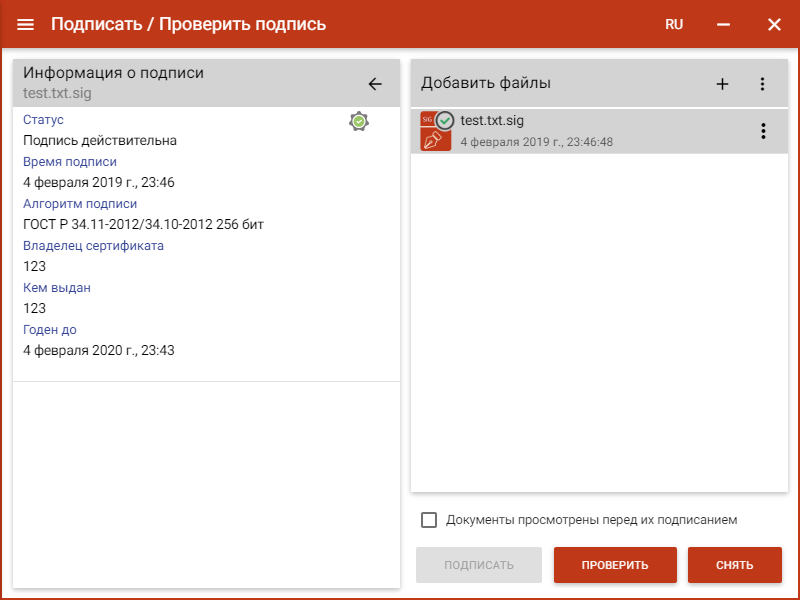Click the 'Подпись действительна' status text
Image resolution: width=800 pixels, height=600 pixels.
pos(100,141)
